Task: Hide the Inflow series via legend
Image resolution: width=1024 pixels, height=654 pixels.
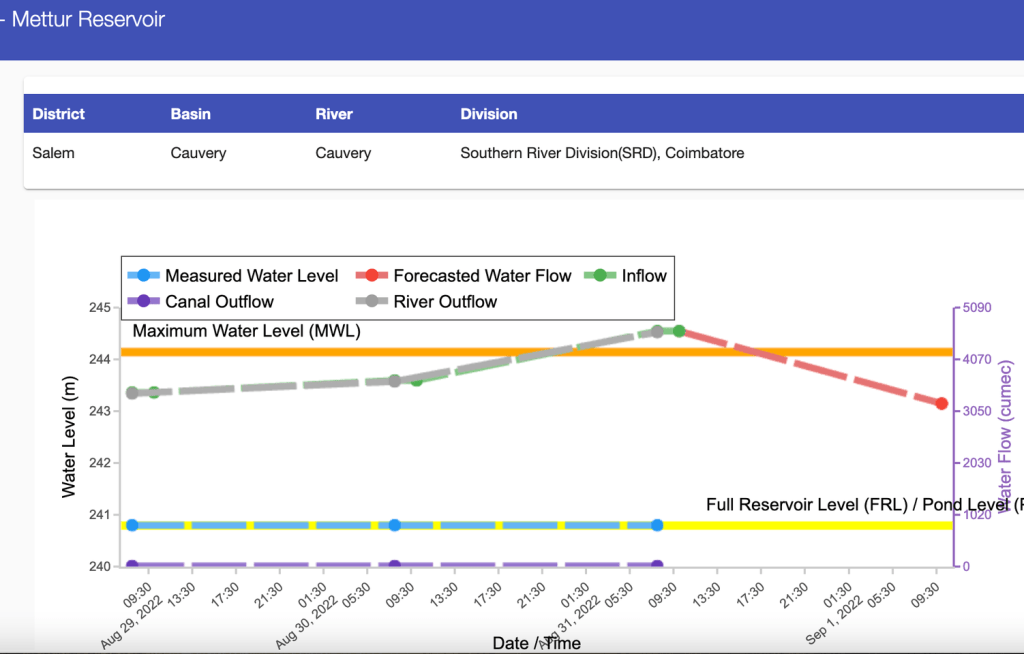Action: (643, 276)
